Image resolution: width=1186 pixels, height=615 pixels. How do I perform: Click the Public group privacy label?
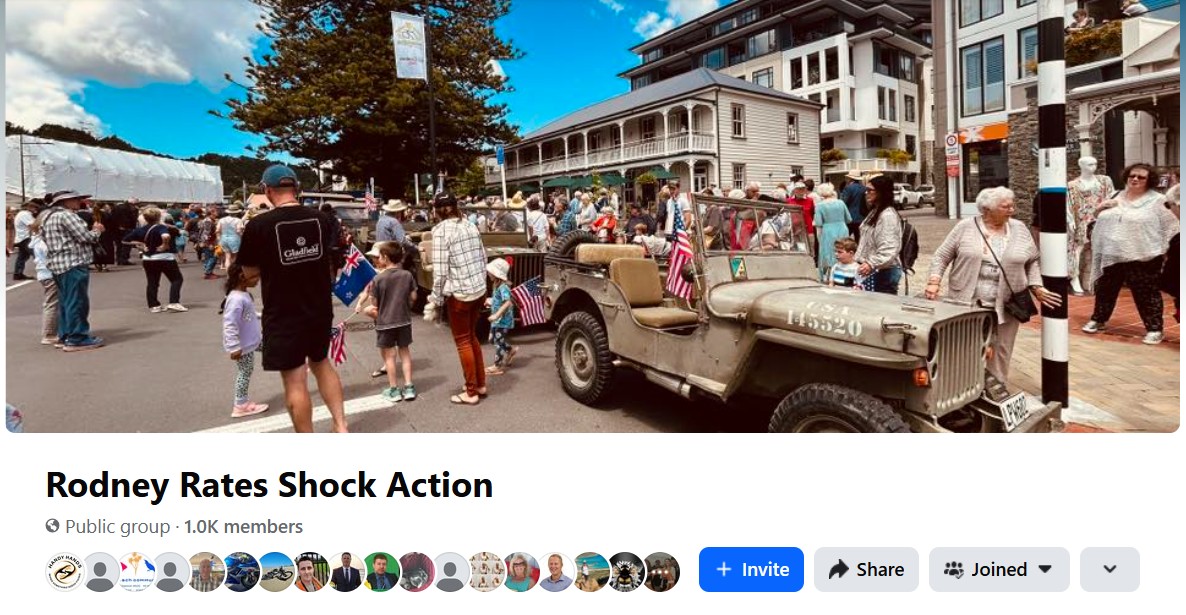point(117,526)
